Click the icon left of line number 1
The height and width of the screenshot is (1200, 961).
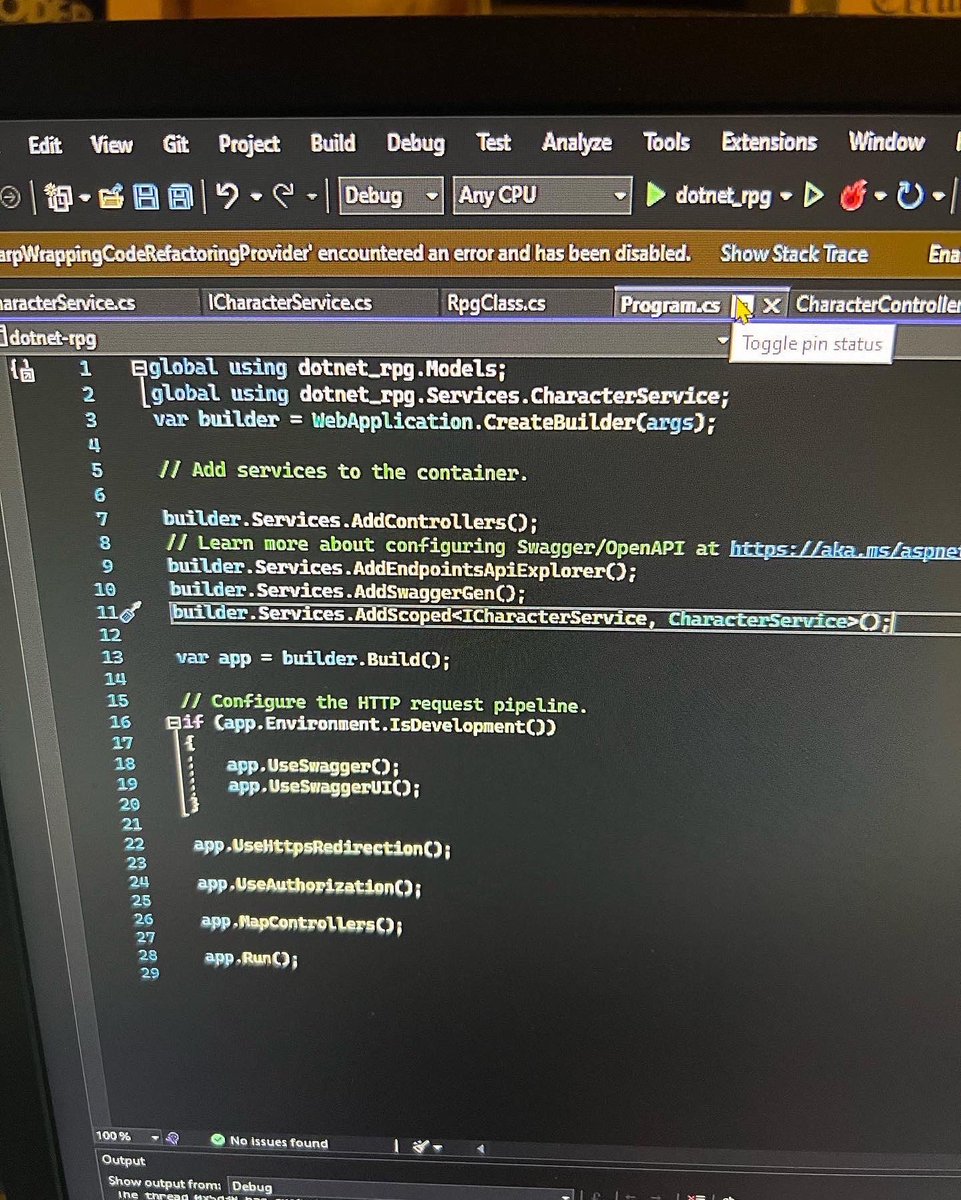pyautogui.click(x=24, y=370)
